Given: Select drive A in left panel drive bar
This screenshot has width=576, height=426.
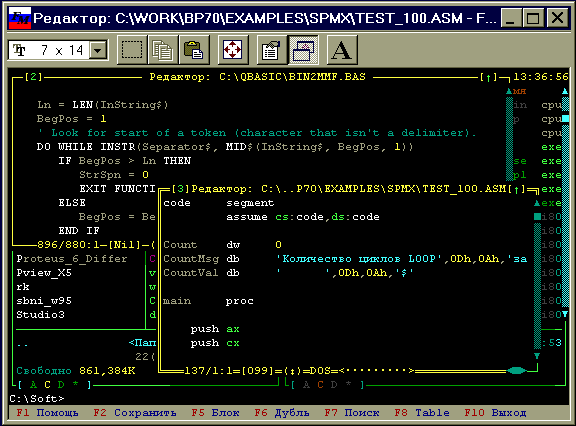Looking at the screenshot, I should point(33,385).
